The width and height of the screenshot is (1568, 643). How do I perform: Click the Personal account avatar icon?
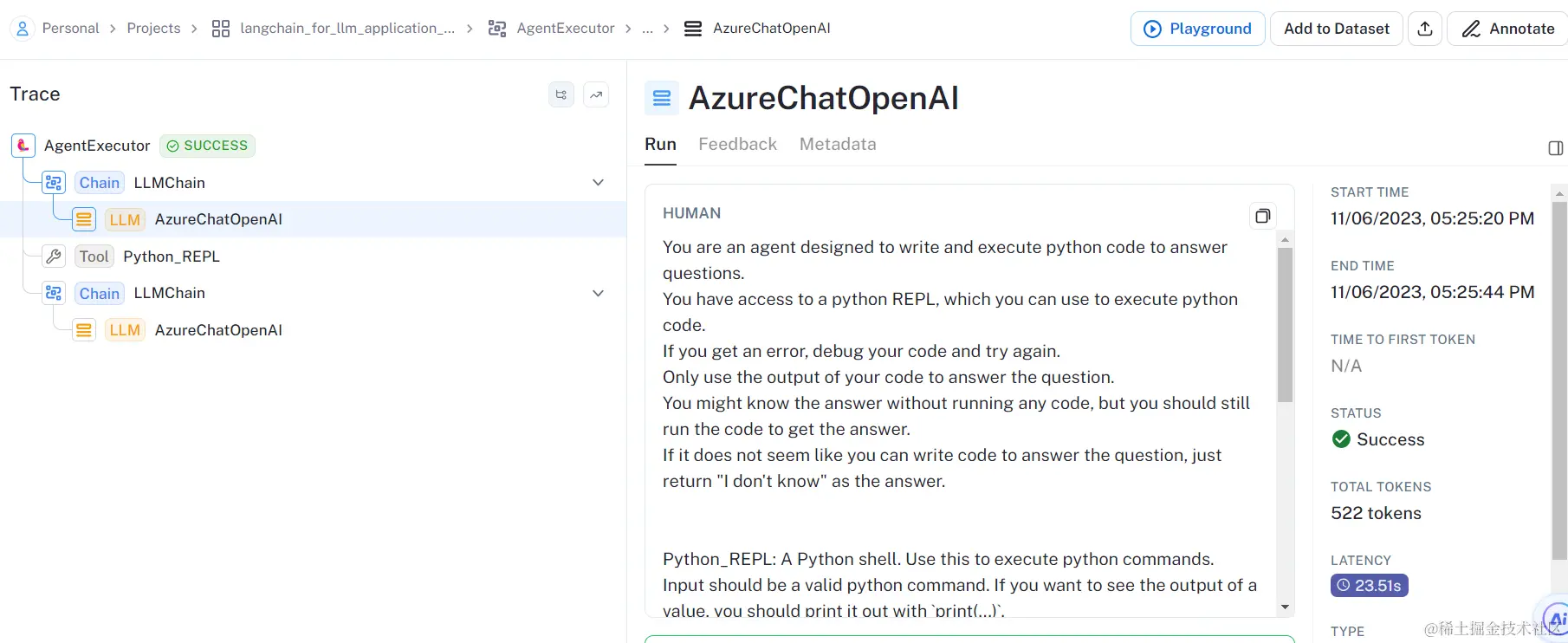[23, 29]
